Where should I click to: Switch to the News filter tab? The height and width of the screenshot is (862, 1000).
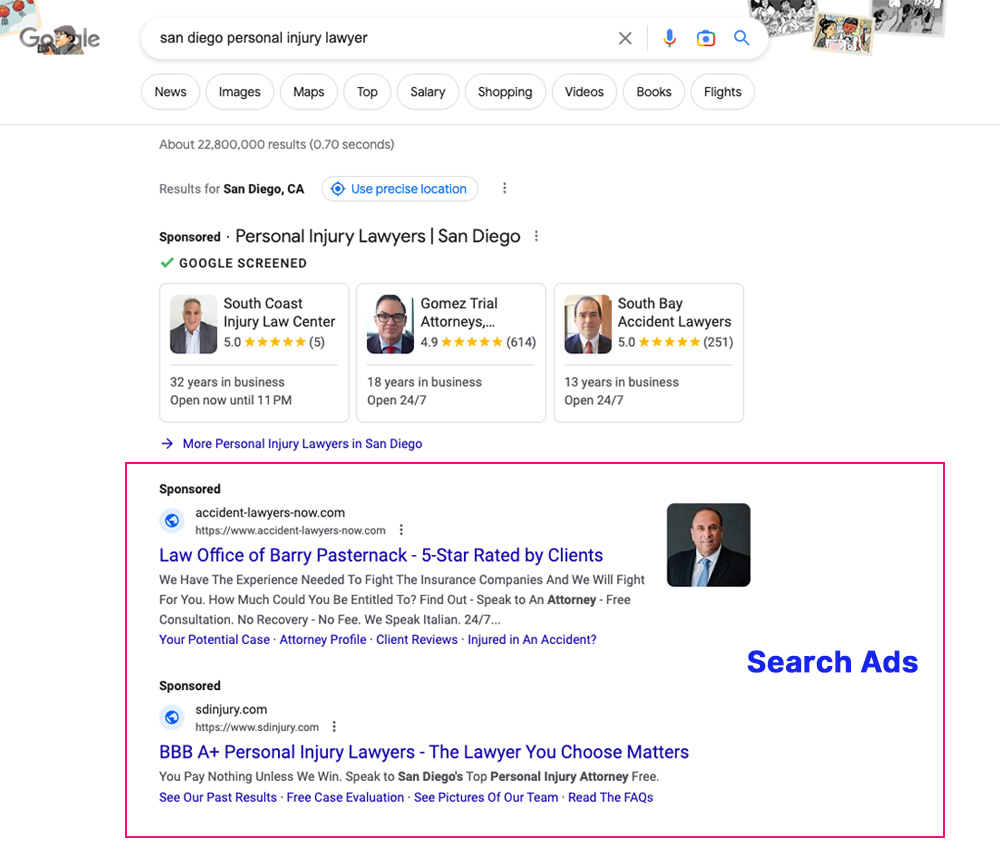coord(170,92)
